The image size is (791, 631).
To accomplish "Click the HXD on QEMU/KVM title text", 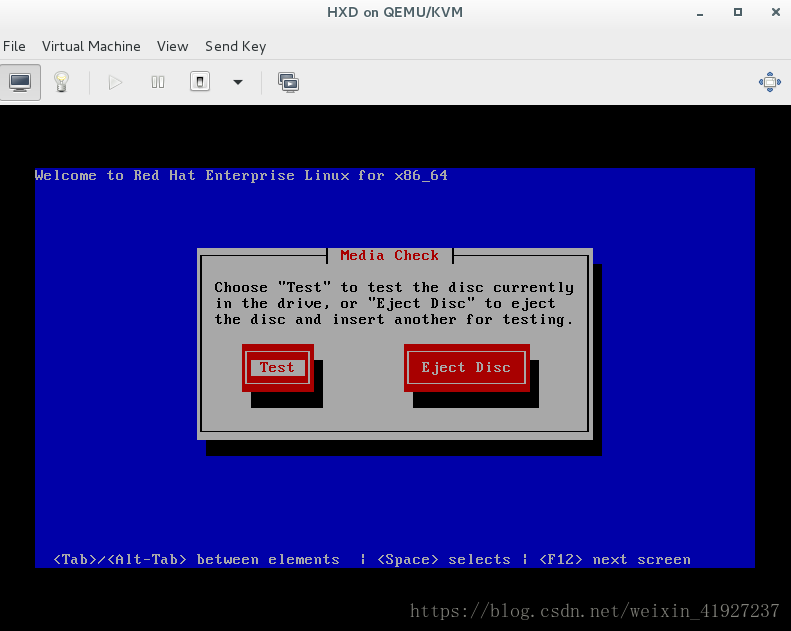I will [x=395, y=12].
